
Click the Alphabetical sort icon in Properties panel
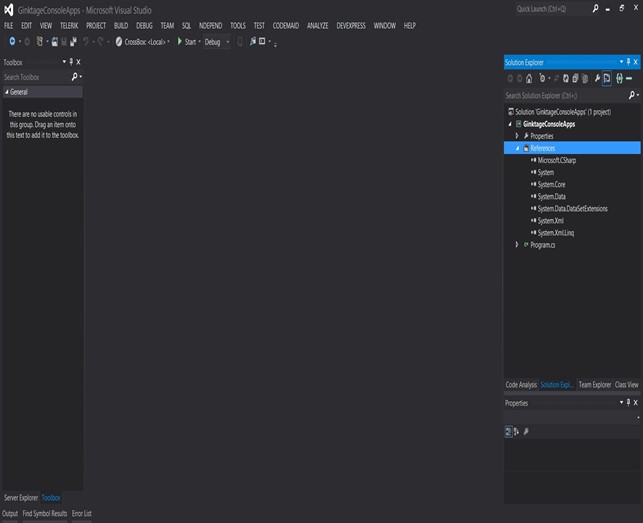pos(516,432)
